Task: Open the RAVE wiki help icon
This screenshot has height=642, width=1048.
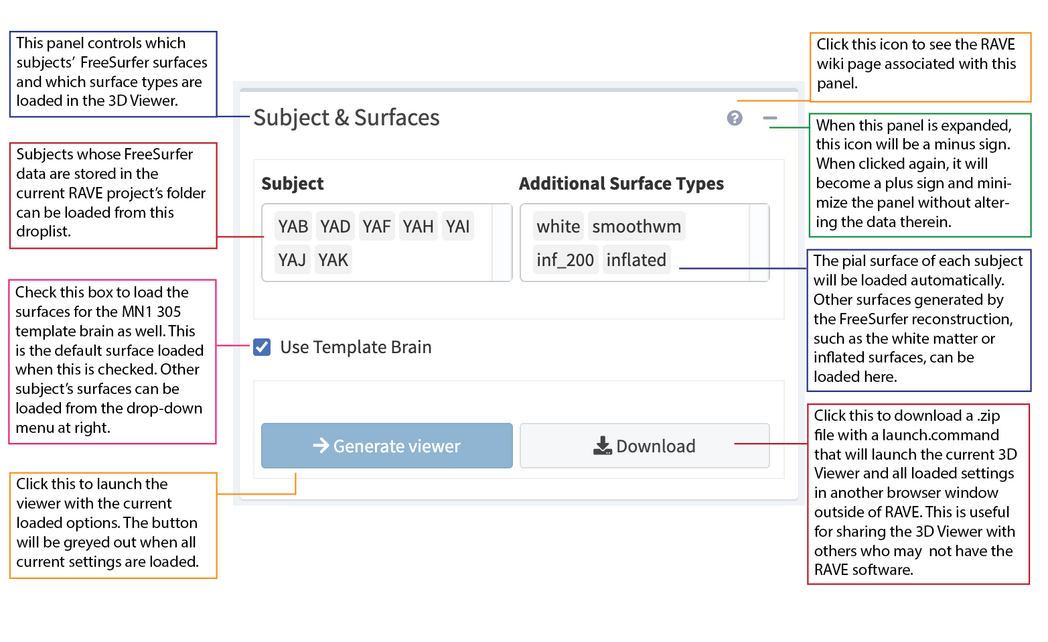Action: [735, 118]
